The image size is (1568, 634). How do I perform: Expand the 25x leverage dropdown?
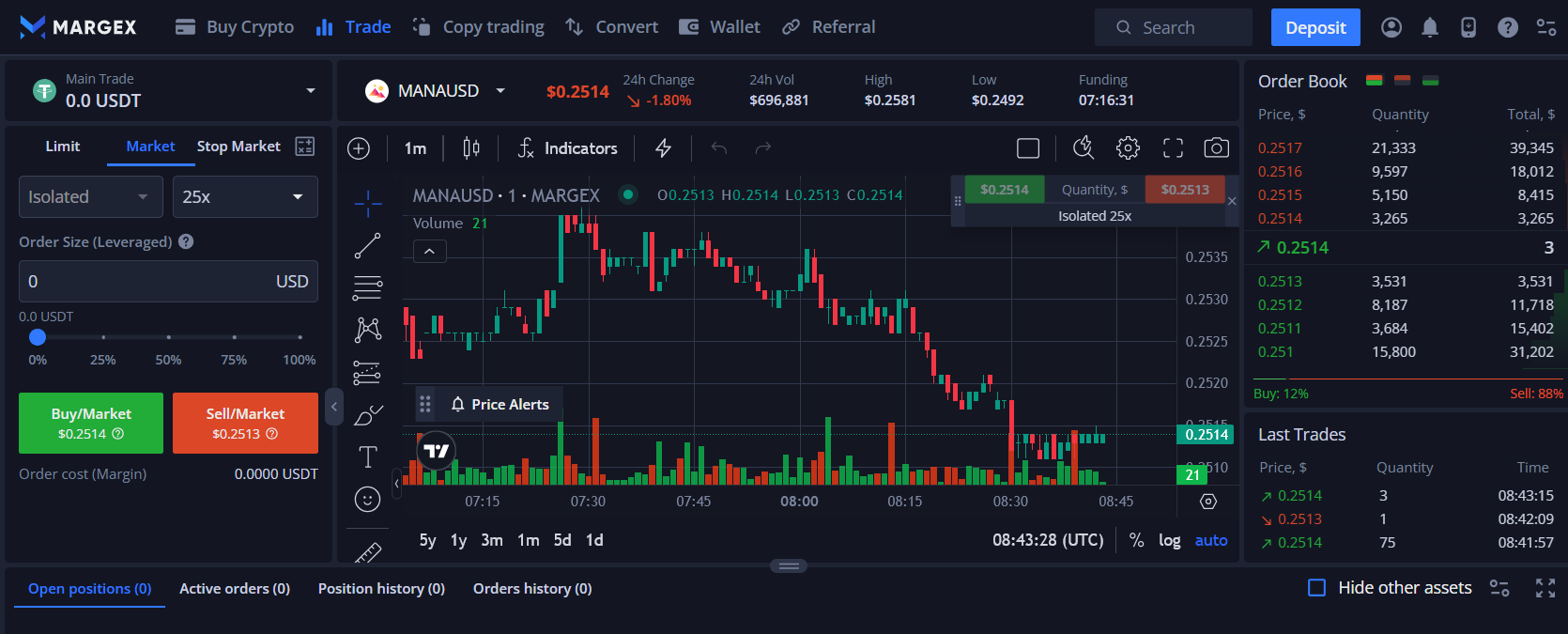245,197
